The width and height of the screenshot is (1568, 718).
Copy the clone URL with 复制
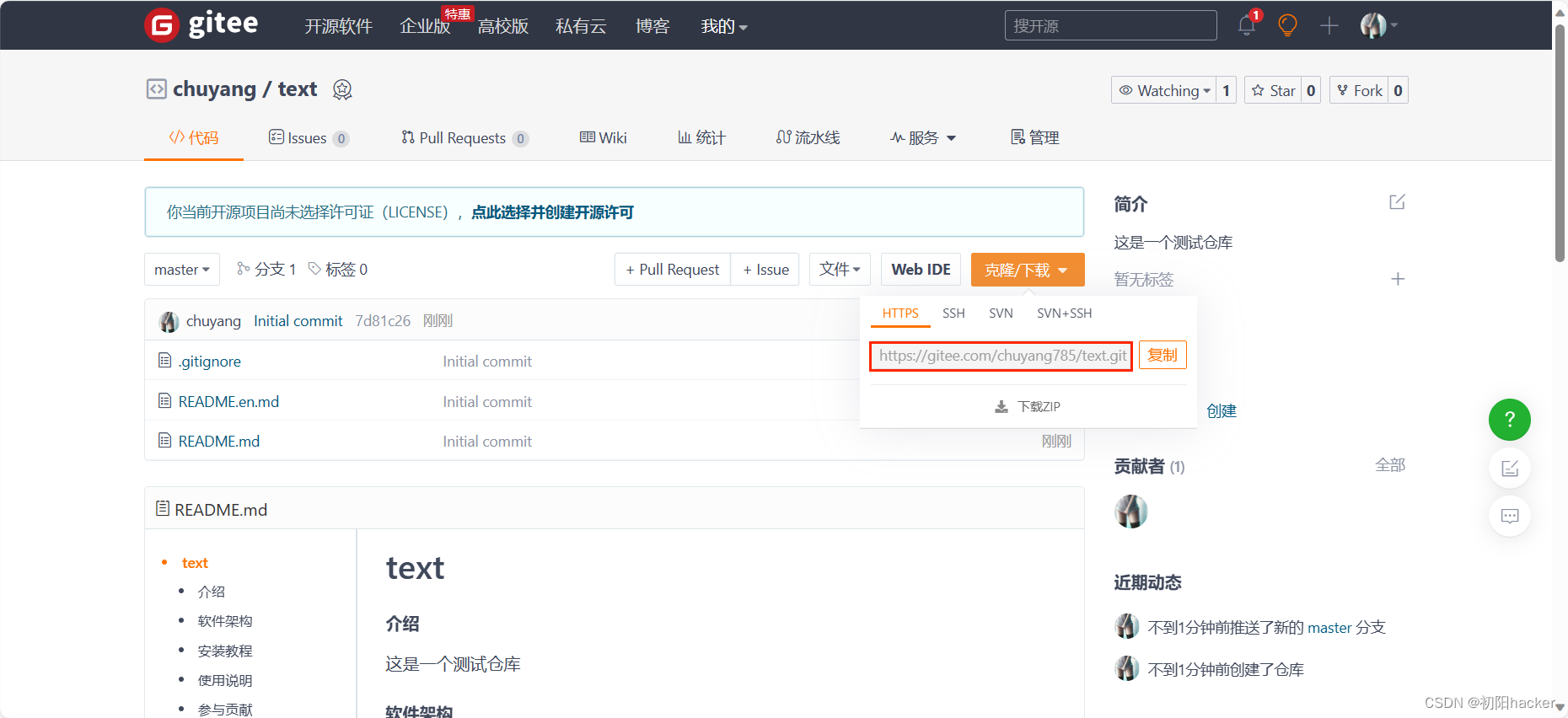click(x=1163, y=355)
